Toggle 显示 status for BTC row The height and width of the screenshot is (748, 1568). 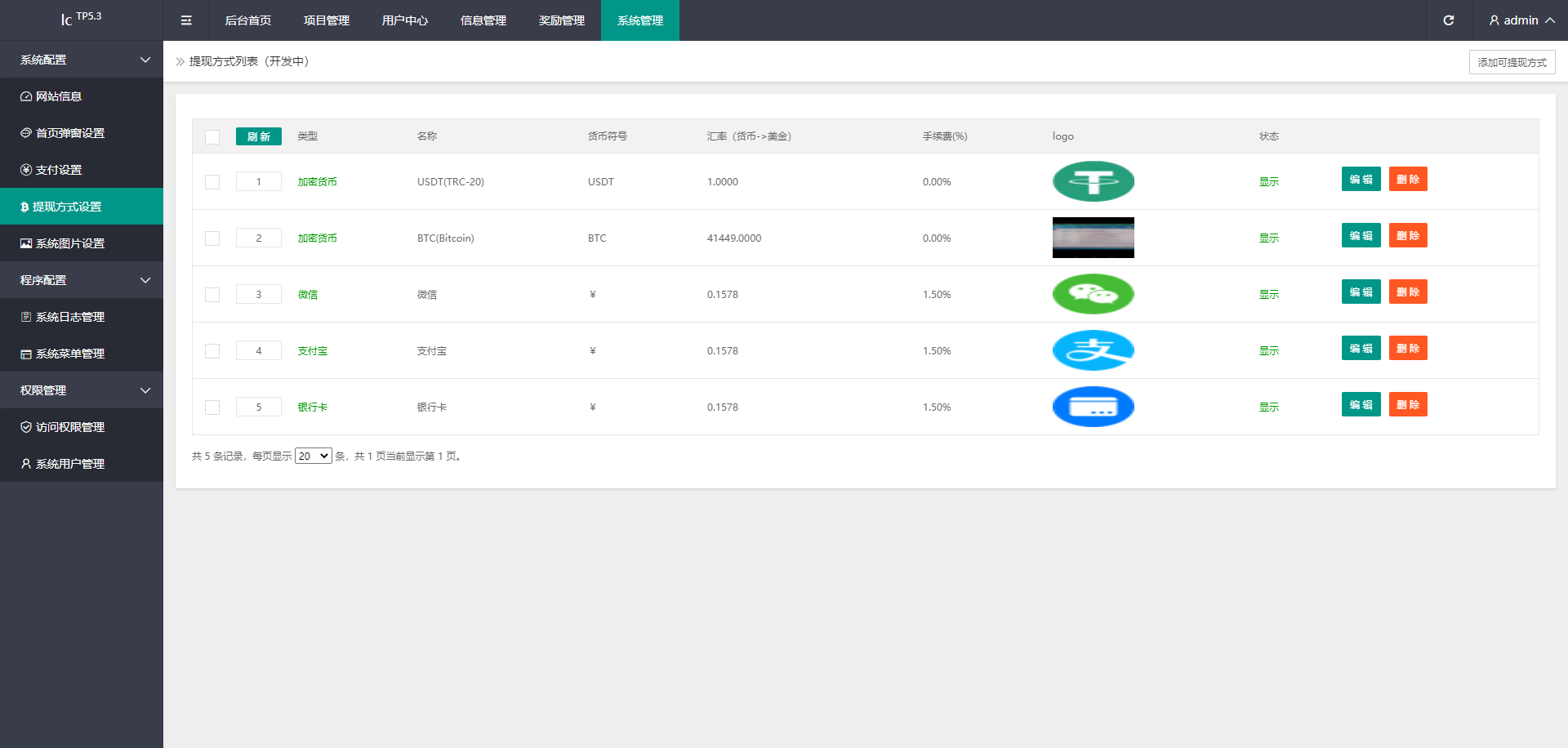click(1269, 238)
